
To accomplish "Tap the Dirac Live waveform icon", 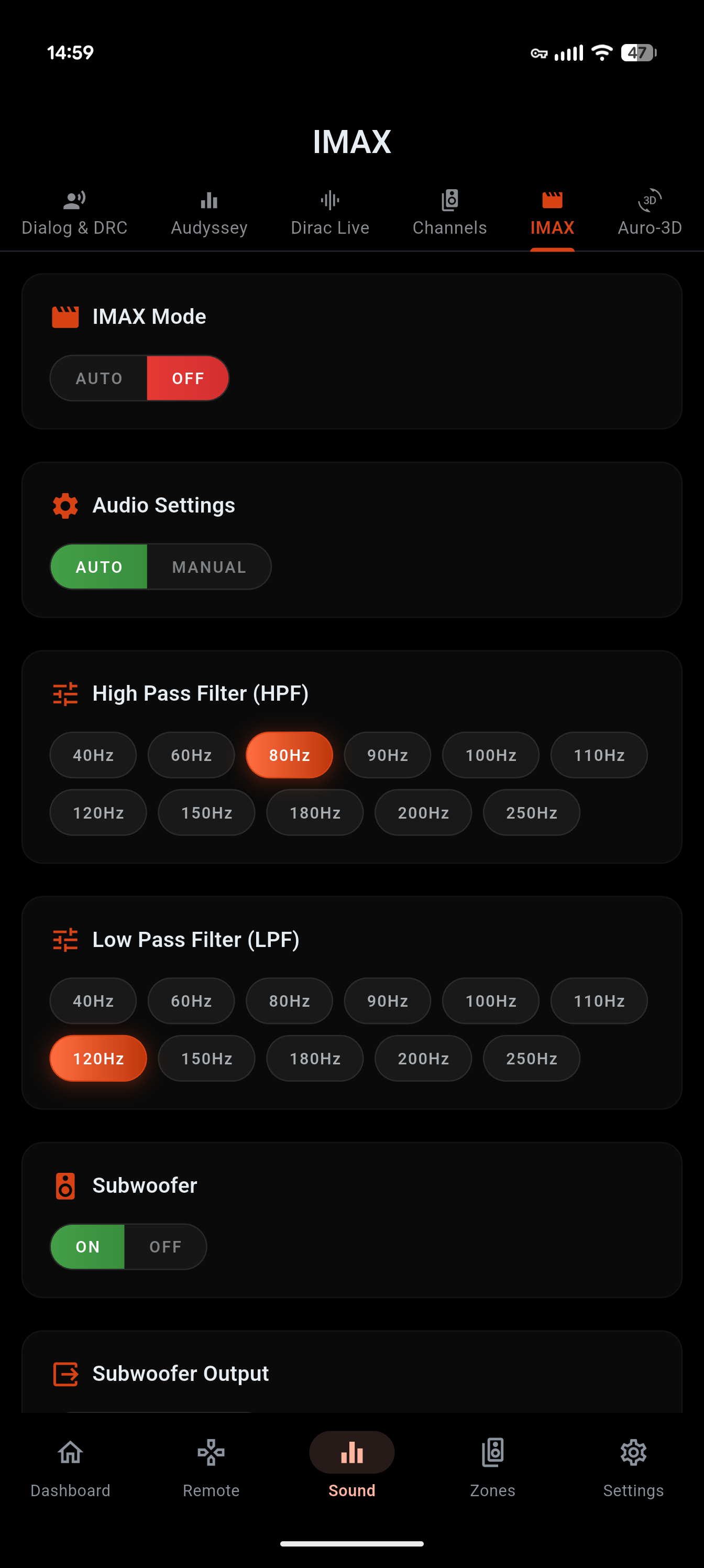I will coord(330,200).
